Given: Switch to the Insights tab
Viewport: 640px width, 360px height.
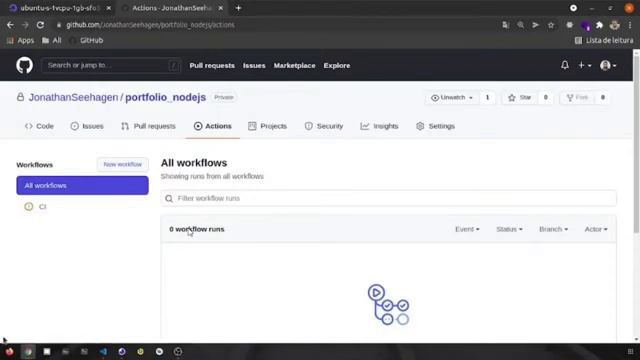Looking at the screenshot, I should click(x=379, y=126).
